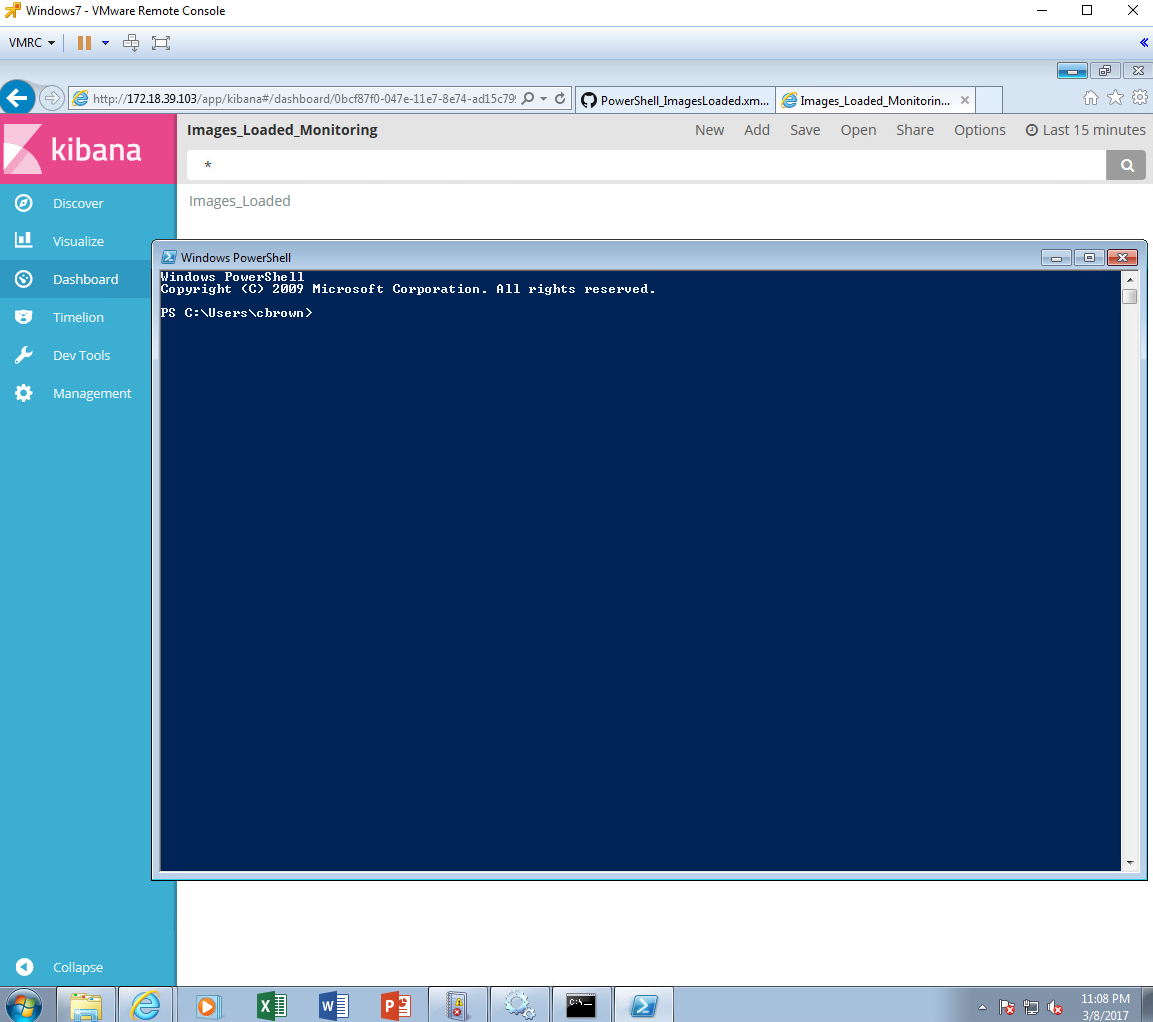This screenshot has width=1153, height=1022.
Task: Go back with the browser back arrow
Action: 18,97
